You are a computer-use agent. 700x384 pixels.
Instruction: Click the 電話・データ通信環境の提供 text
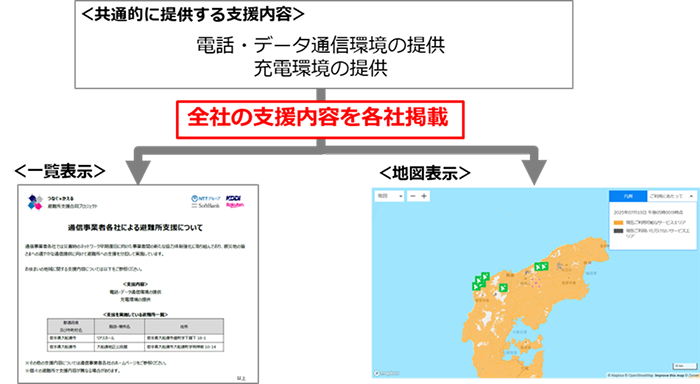(x=321, y=45)
